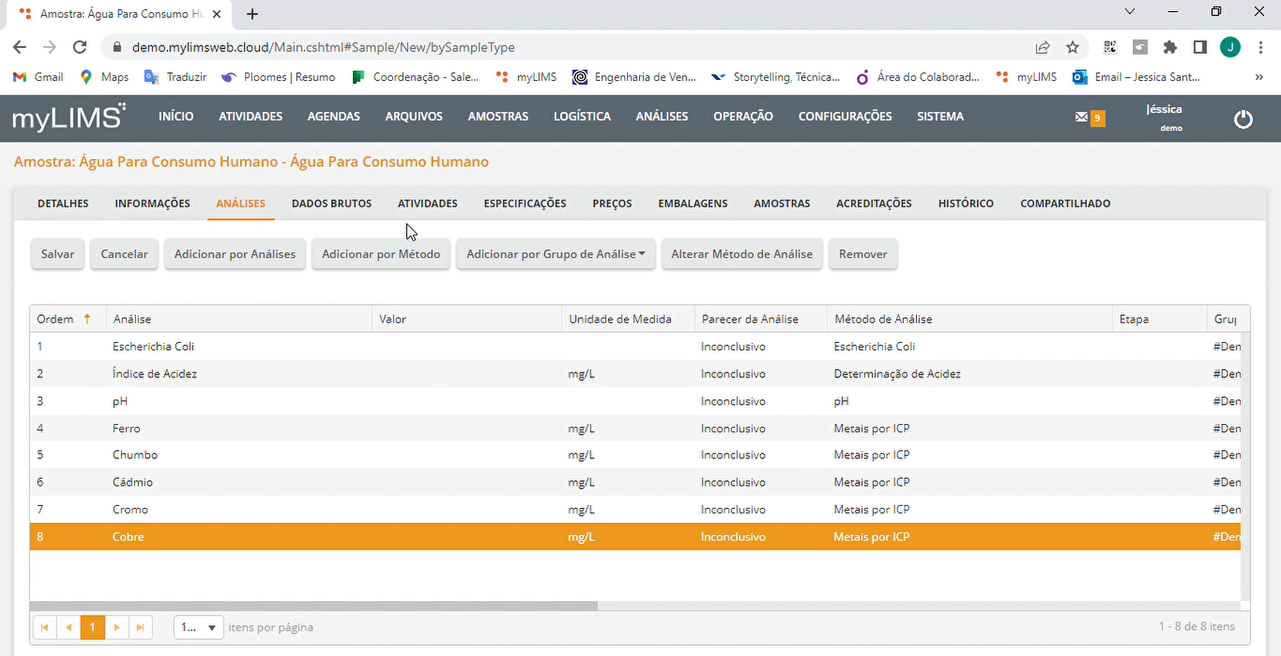Open the Ploomes | Resumo bookmark

[x=278, y=77]
